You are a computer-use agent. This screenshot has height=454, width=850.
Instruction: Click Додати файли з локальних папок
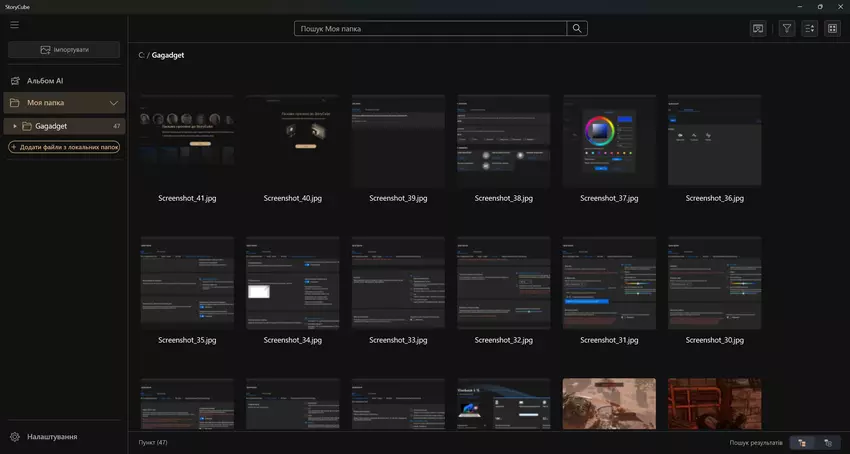[x=65, y=147]
